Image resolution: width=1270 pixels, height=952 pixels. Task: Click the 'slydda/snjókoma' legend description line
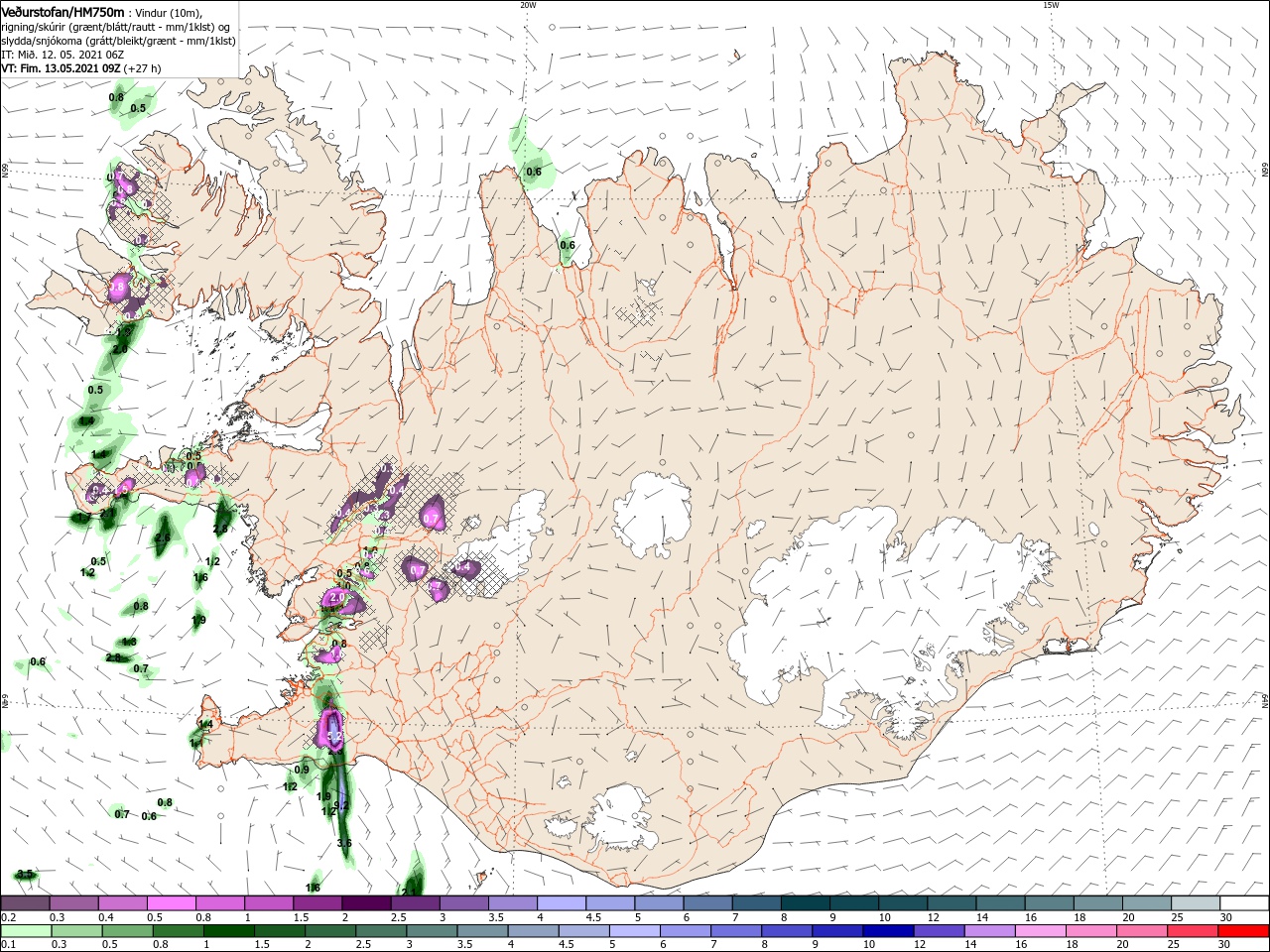(119, 41)
